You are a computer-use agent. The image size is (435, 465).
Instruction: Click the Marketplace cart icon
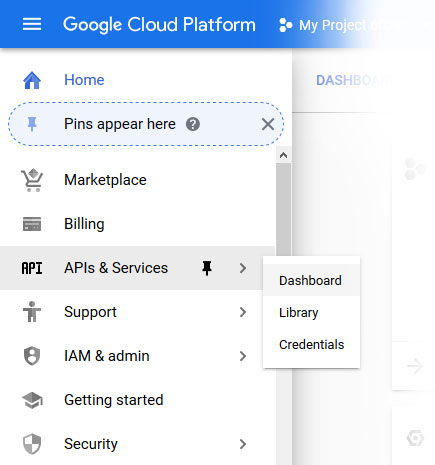tap(32, 180)
